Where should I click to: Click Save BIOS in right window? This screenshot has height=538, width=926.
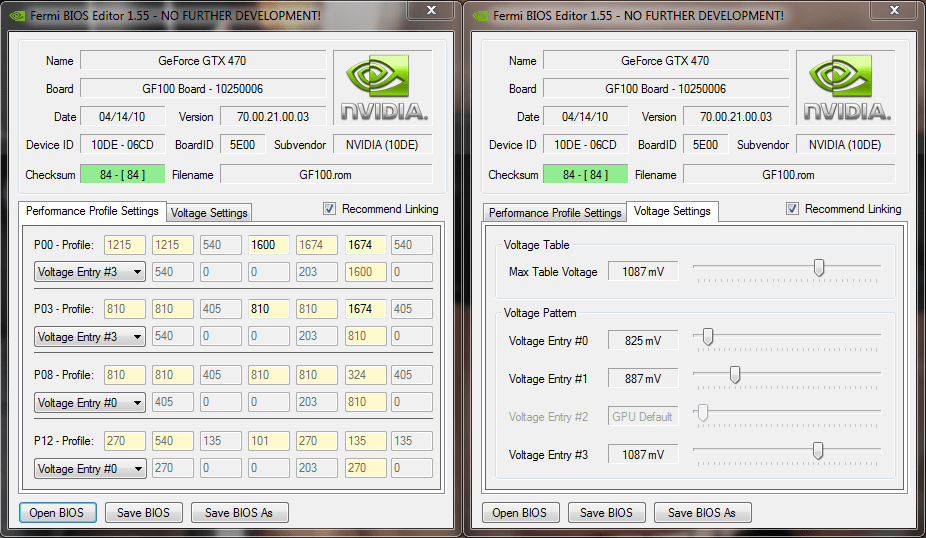(x=607, y=513)
